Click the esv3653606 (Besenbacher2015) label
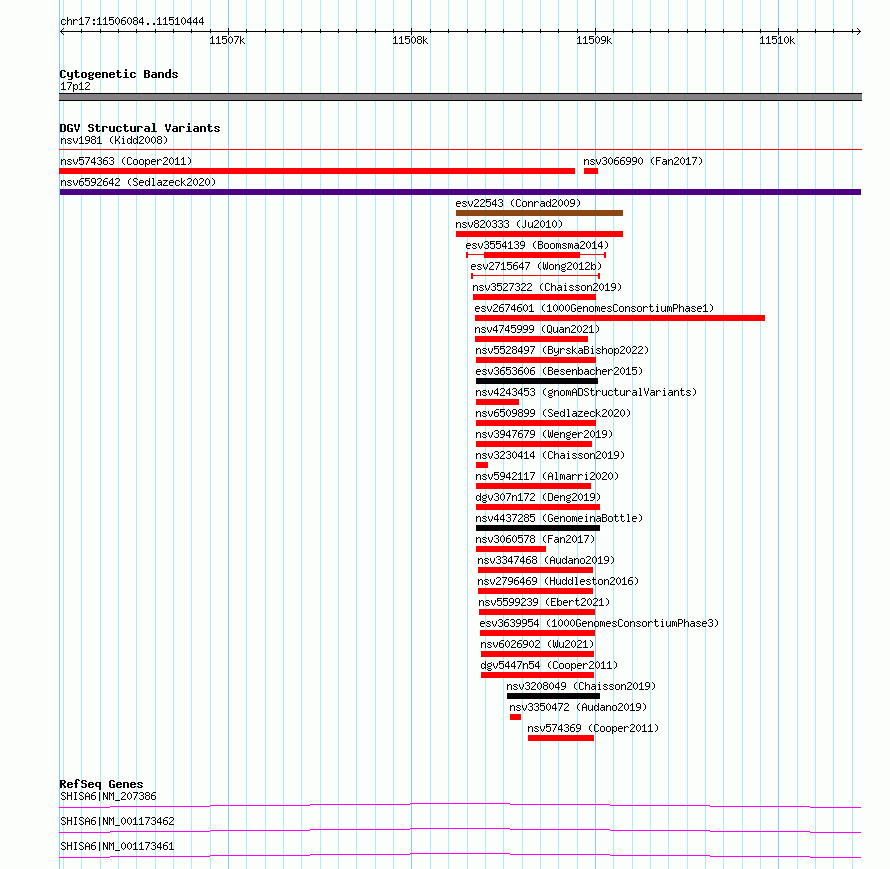The image size is (890, 869). point(559,371)
